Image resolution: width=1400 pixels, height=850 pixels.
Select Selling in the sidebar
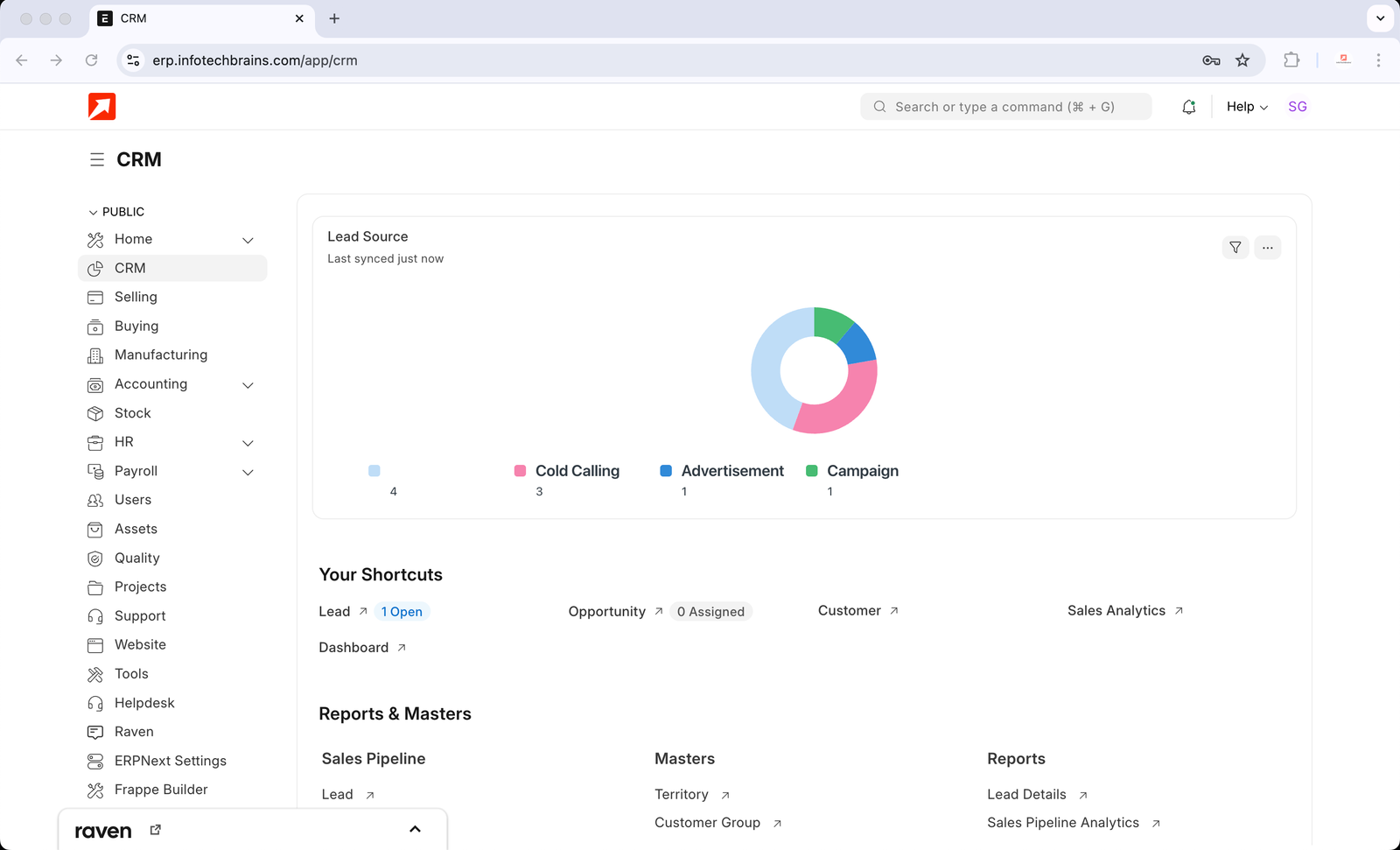pyautogui.click(x=136, y=298)
